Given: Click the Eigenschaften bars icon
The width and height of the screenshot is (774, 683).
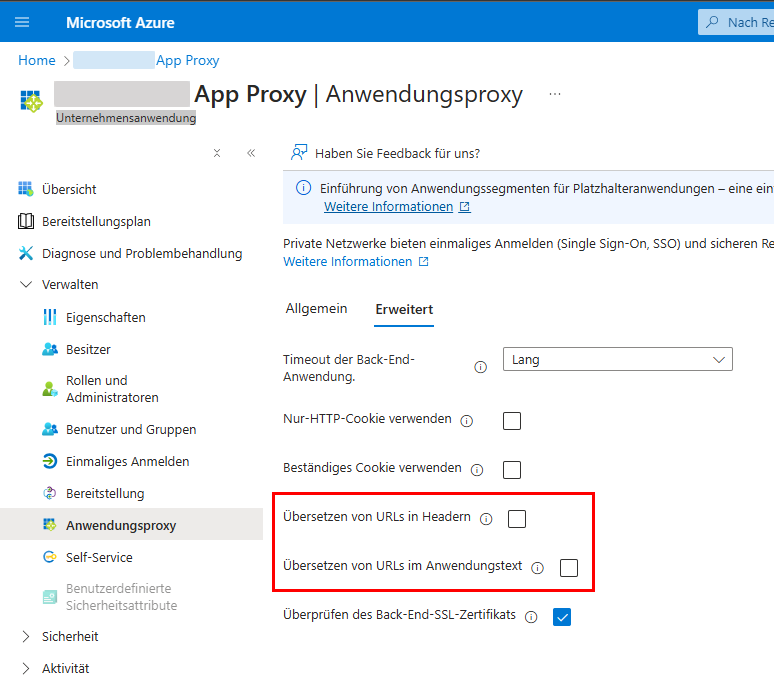Looking at the screenshot, I should pyautogui.click(x=50, y=317).
